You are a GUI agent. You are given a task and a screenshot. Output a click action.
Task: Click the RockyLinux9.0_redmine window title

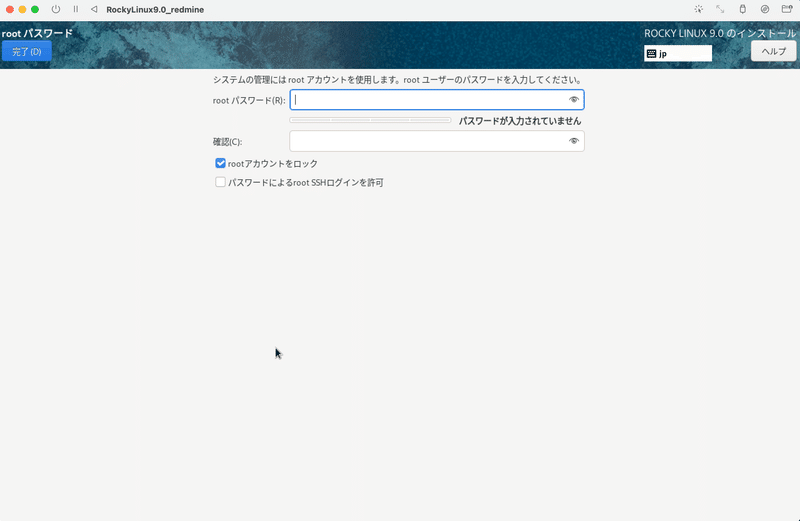pyautogui.click(x=155, y=10)
